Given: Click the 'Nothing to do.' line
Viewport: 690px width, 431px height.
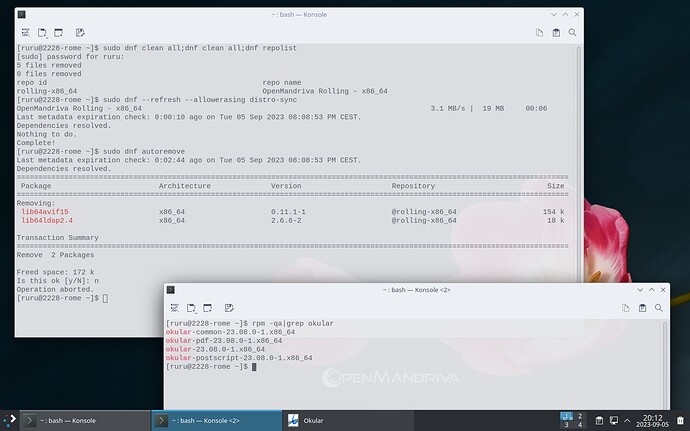Looking at the screenshot, I should tap(47, 134).
